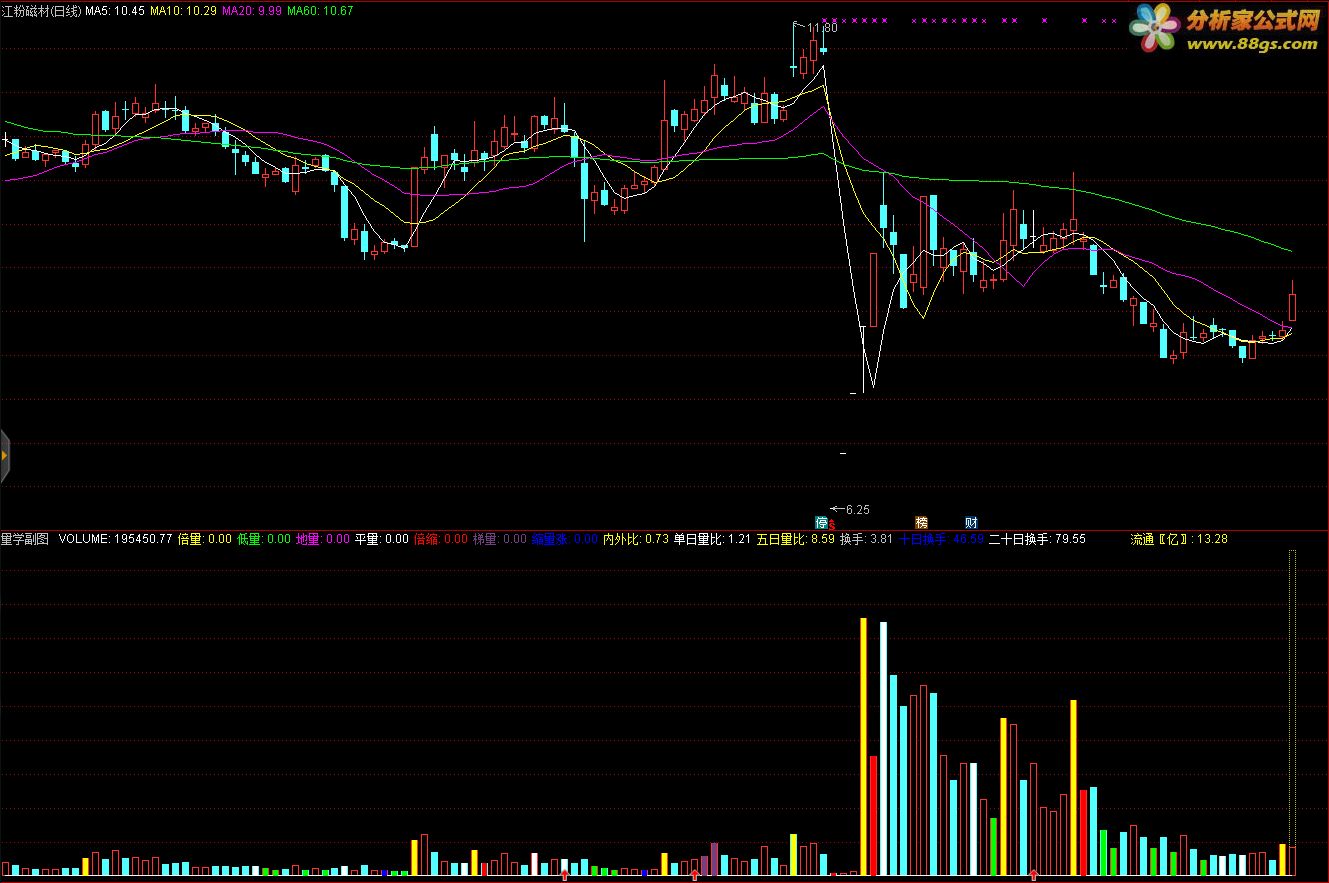Screen dimensions: 1329x883
Task: Select the MA10: 10.29 indicator label
Action: 183,11
